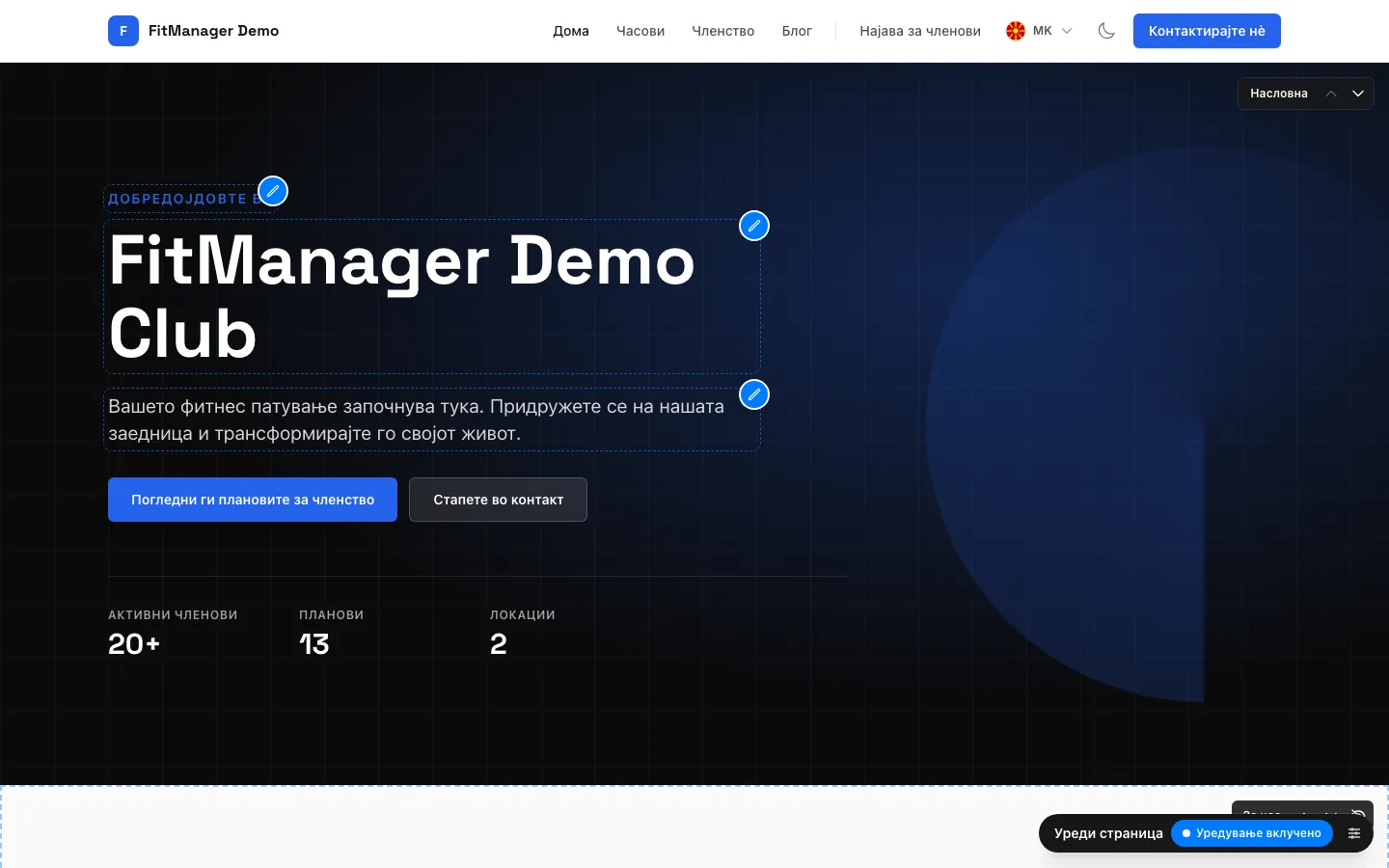Click Погледни ги плановите за членство button

pyautogui.click(x=253, y=500)
